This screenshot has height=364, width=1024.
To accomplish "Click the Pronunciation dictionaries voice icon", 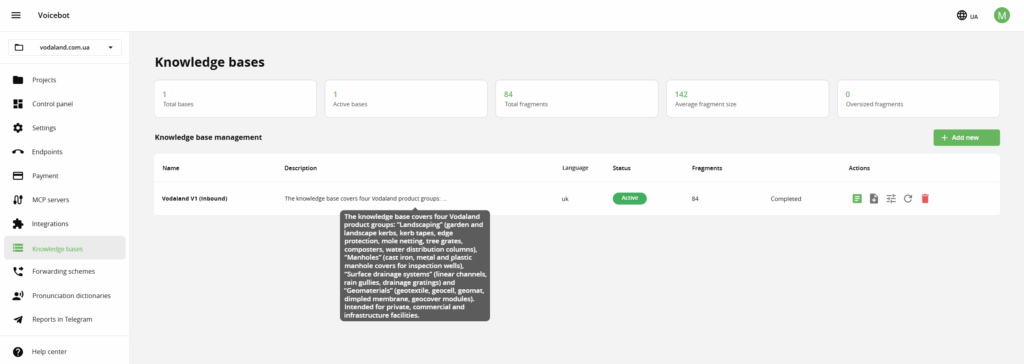I will (x=18, y=295).
